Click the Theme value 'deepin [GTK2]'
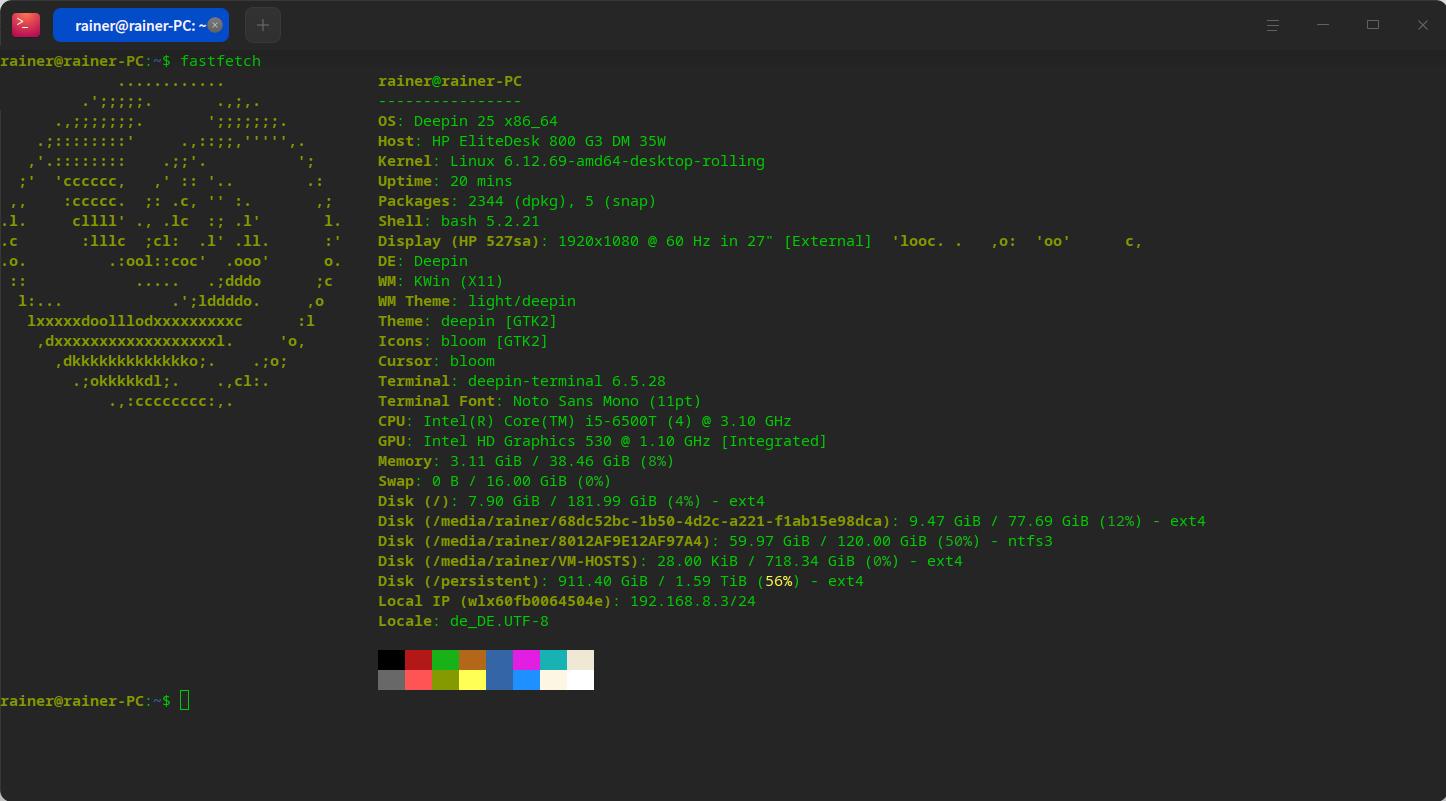Image resolution: width=1446 pixels, height=801 pixels. [x=499, y=321]
